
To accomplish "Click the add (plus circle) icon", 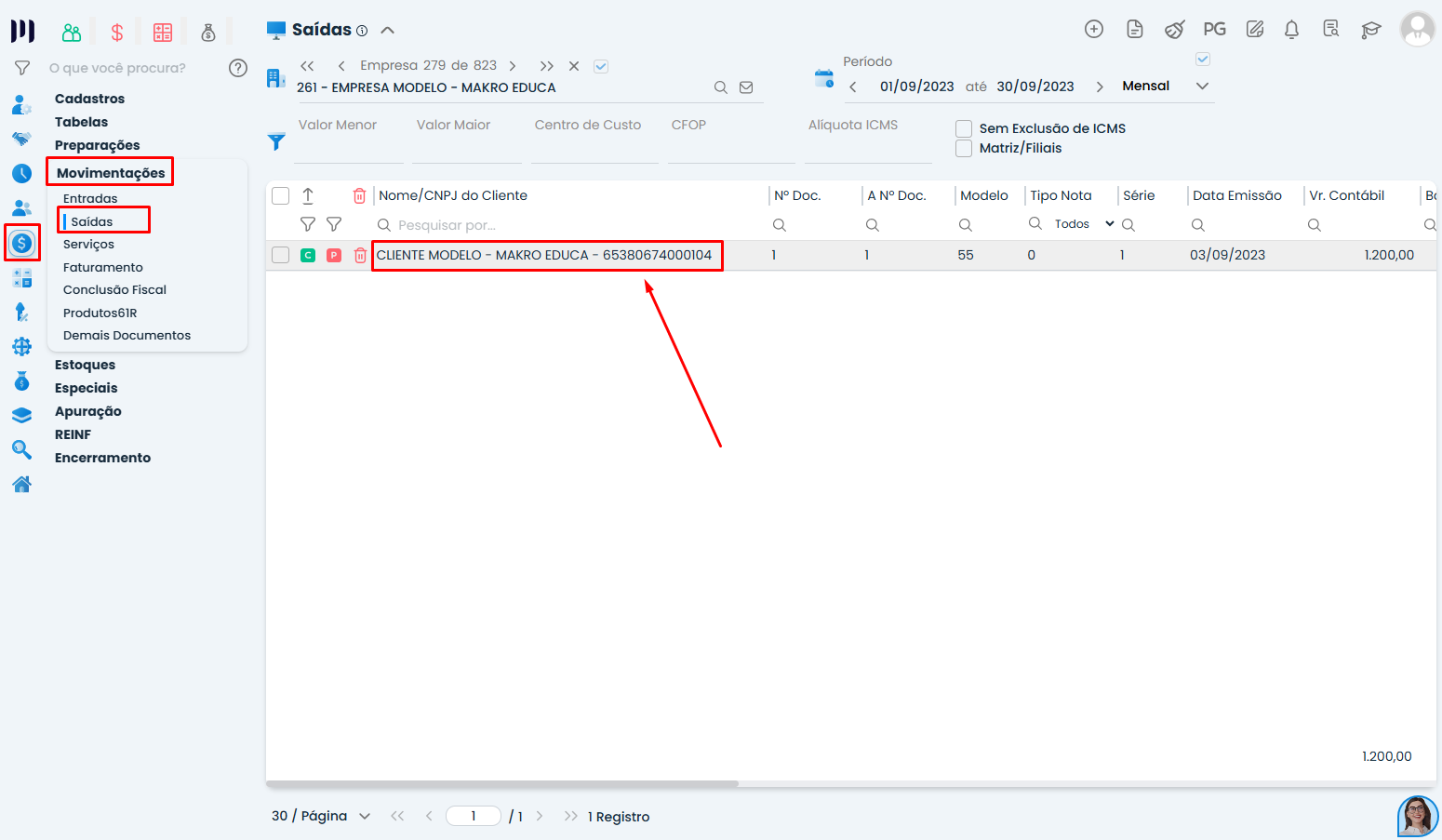I will coord(1094,29).
